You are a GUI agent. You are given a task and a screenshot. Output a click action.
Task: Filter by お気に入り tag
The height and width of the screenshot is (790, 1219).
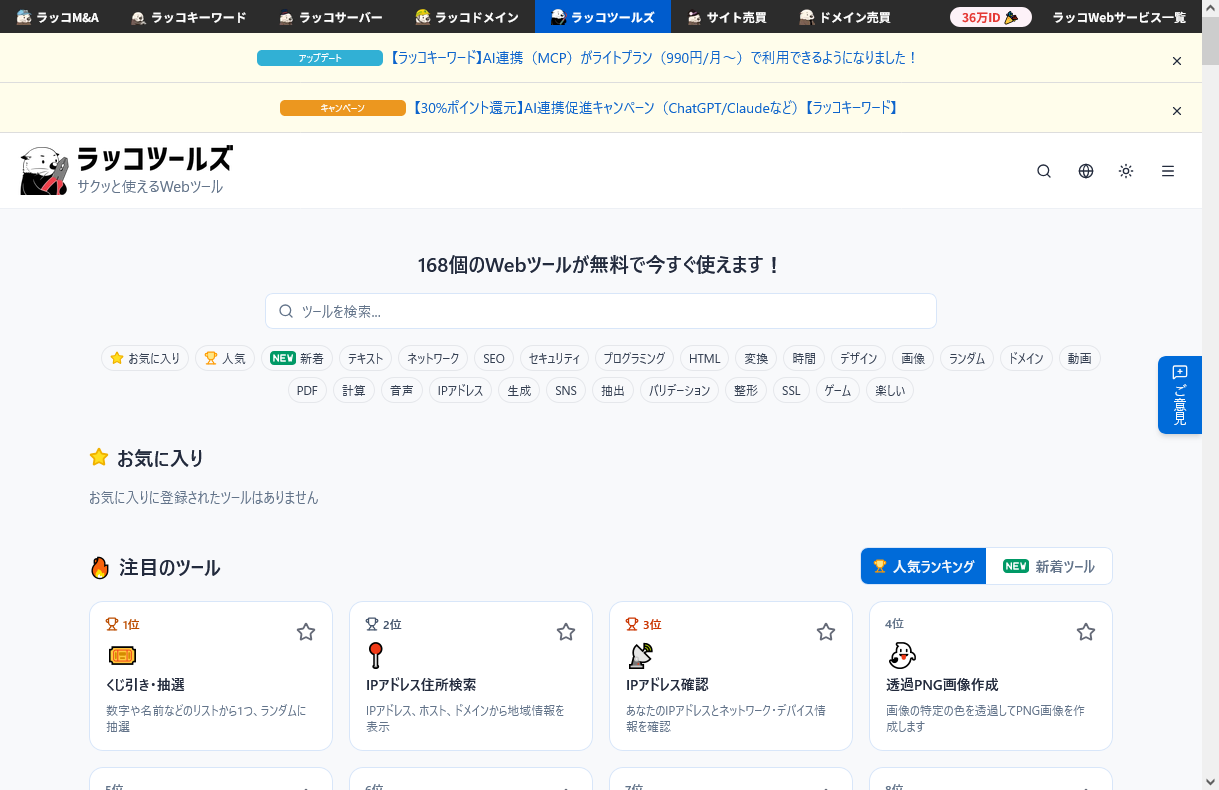tap(145, 358)
